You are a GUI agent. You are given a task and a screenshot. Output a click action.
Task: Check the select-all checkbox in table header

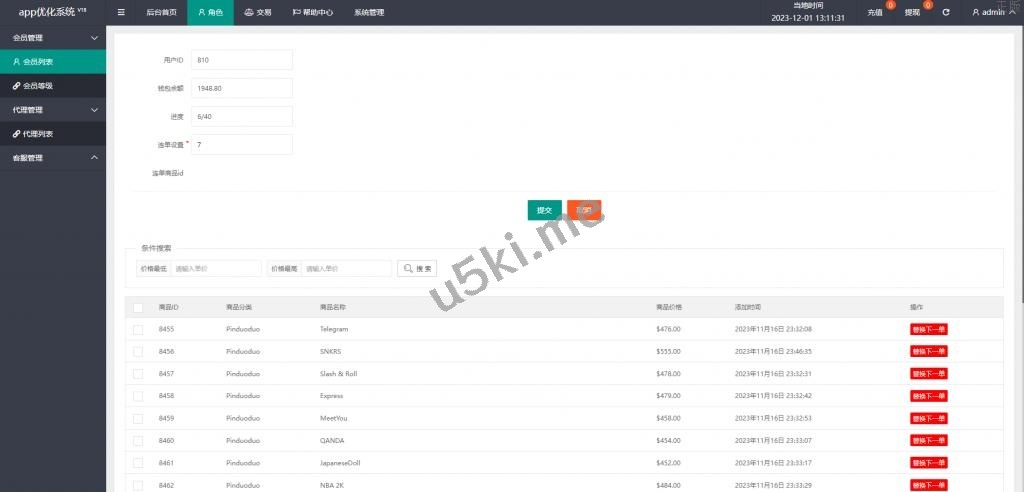pyautogui.click(x=138, y=307)
